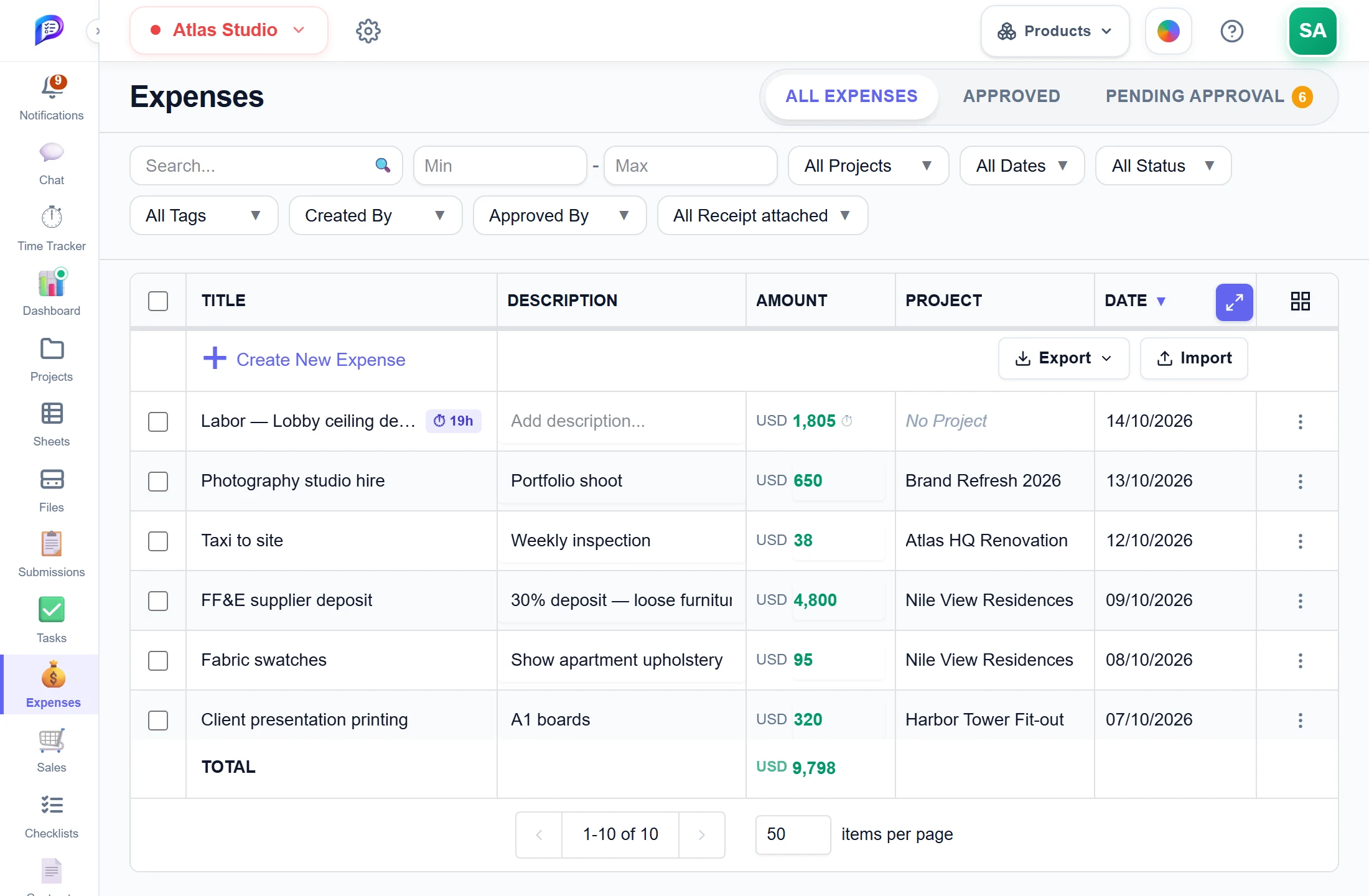Screen dimensions: 1369x896
Task: Open the All Tags dropdown
Action: pyautogui.click(x=203, y=215)
